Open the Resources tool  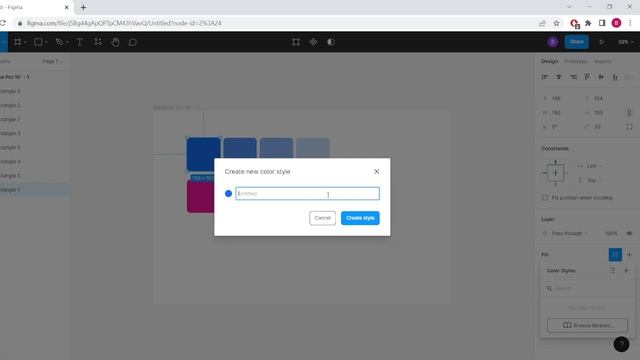(x=98, y=42)
